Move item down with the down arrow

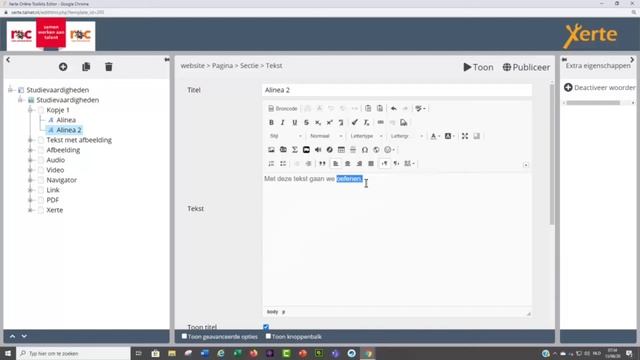24,336
